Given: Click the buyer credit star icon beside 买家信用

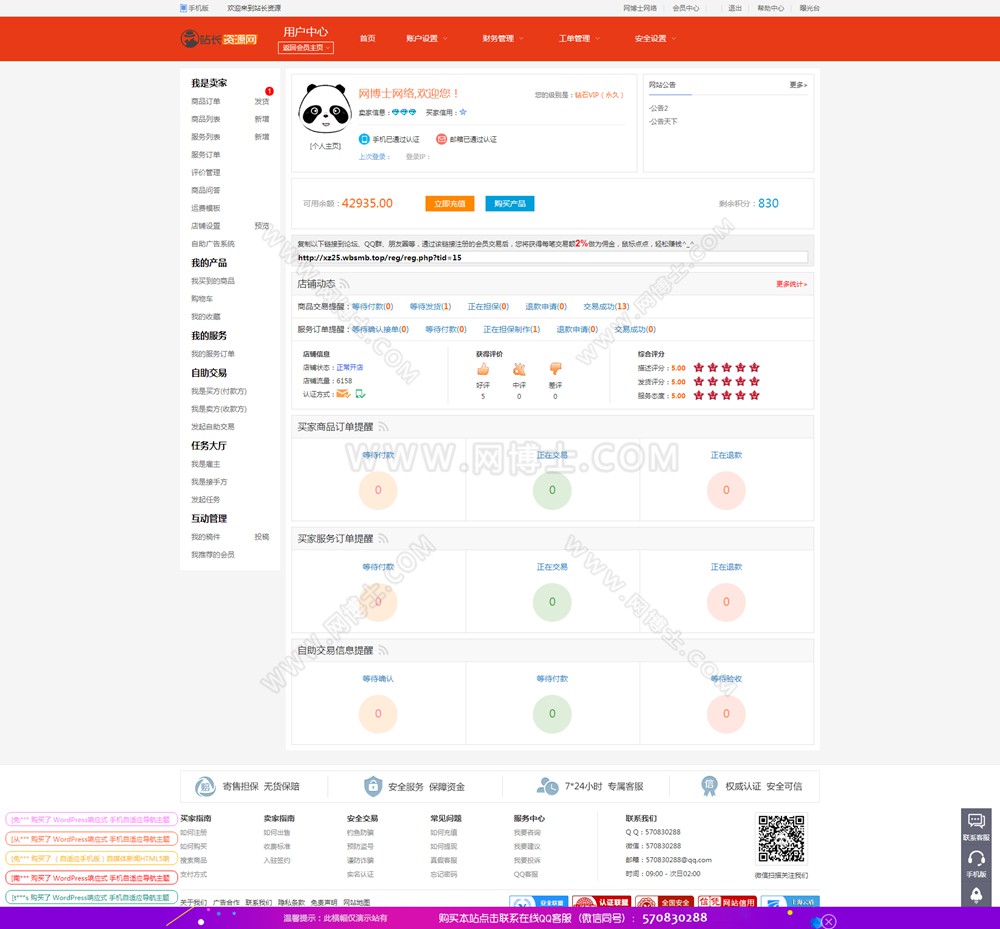Looking at the screenshot, I should pos(463,112).
